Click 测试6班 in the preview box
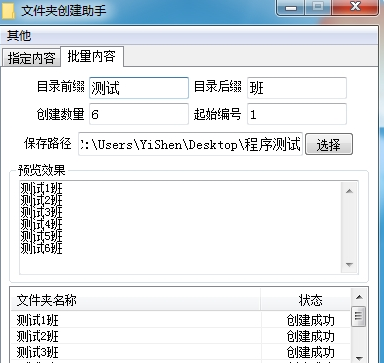This screenshot has width=384, height=363. [x=41, y=248]
